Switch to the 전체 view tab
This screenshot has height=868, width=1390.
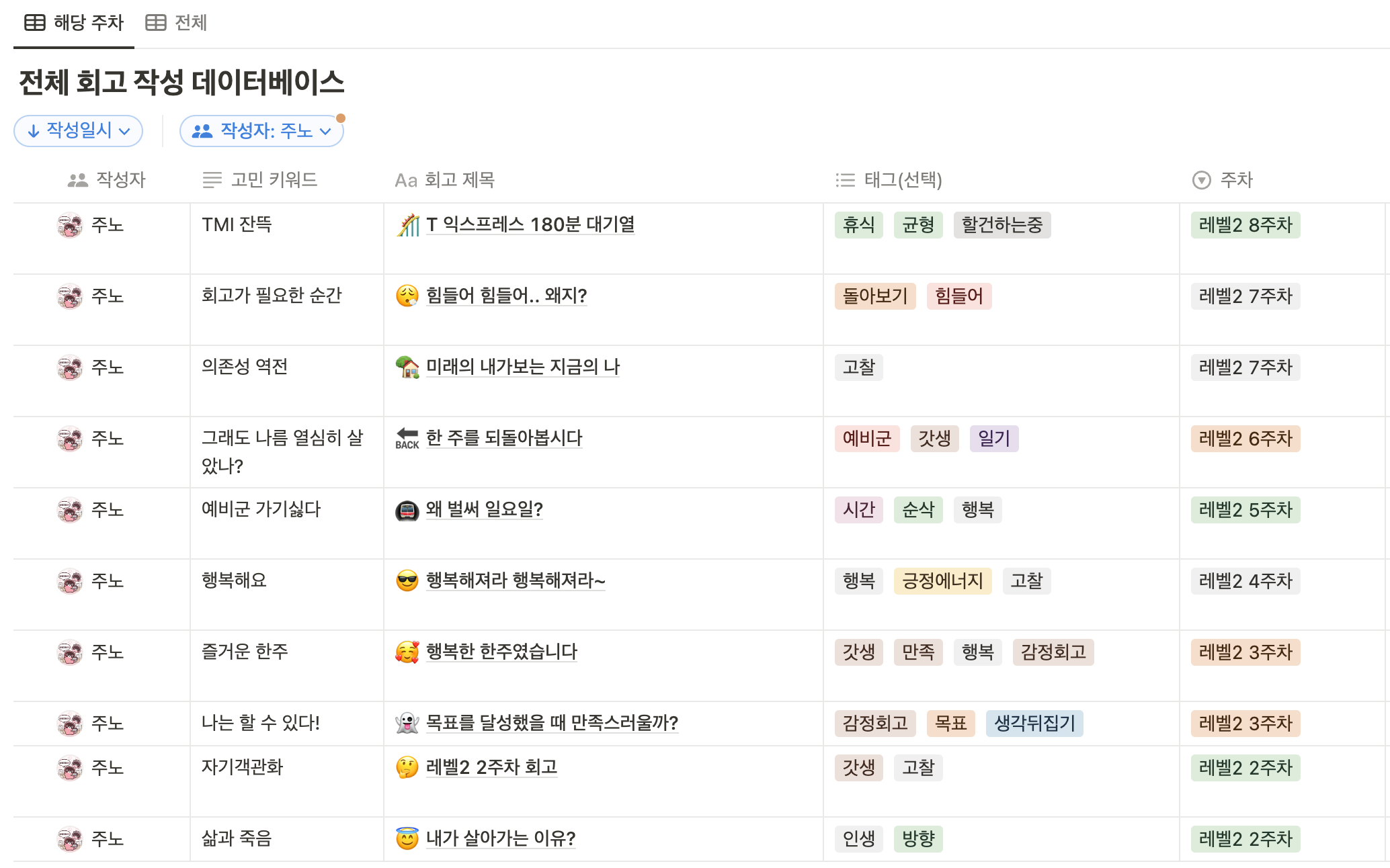(177, 23)
